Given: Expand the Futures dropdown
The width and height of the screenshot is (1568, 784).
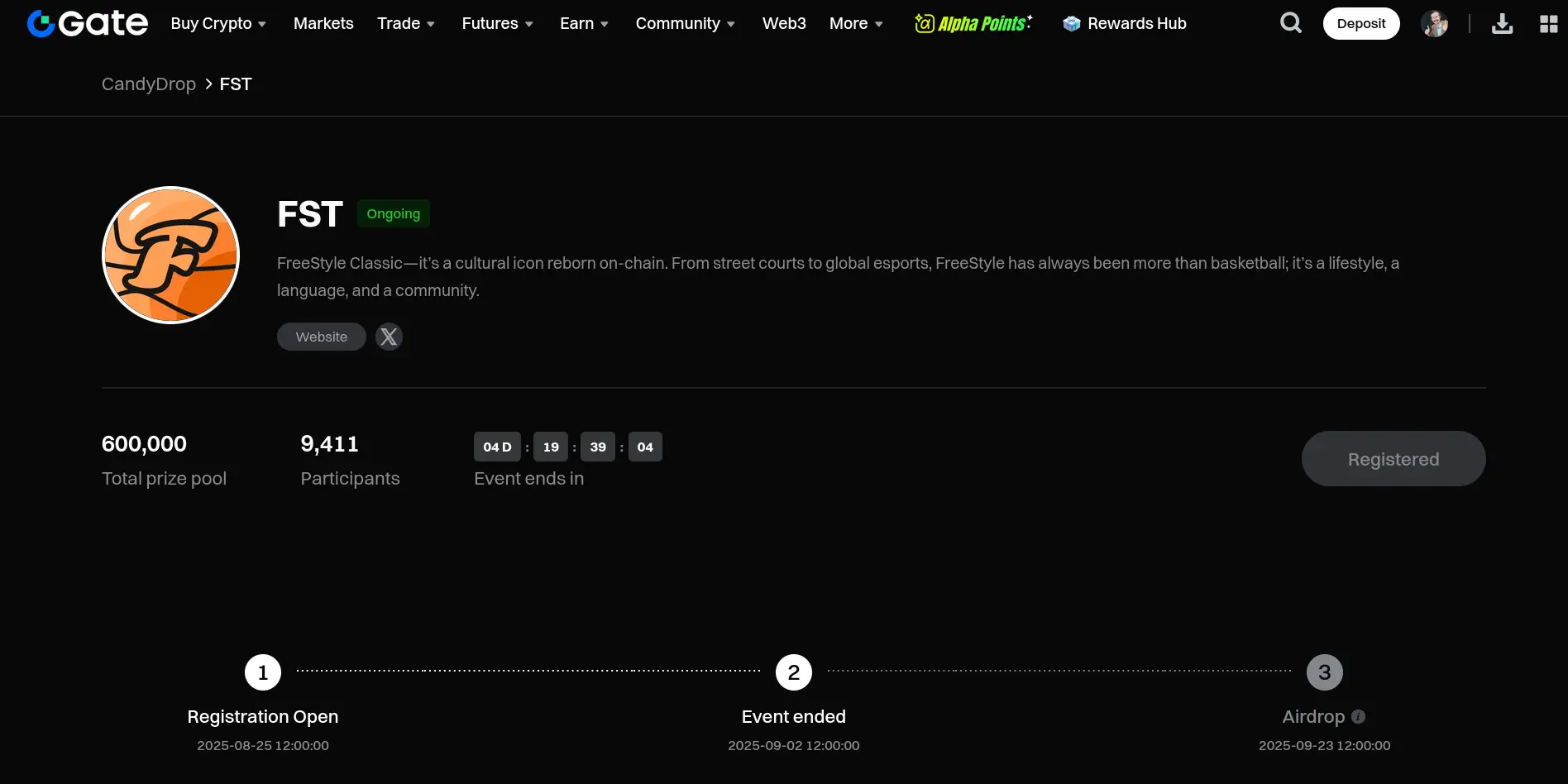Looking at the screenshot, I should pyautogui.click(x=498, y=23).
